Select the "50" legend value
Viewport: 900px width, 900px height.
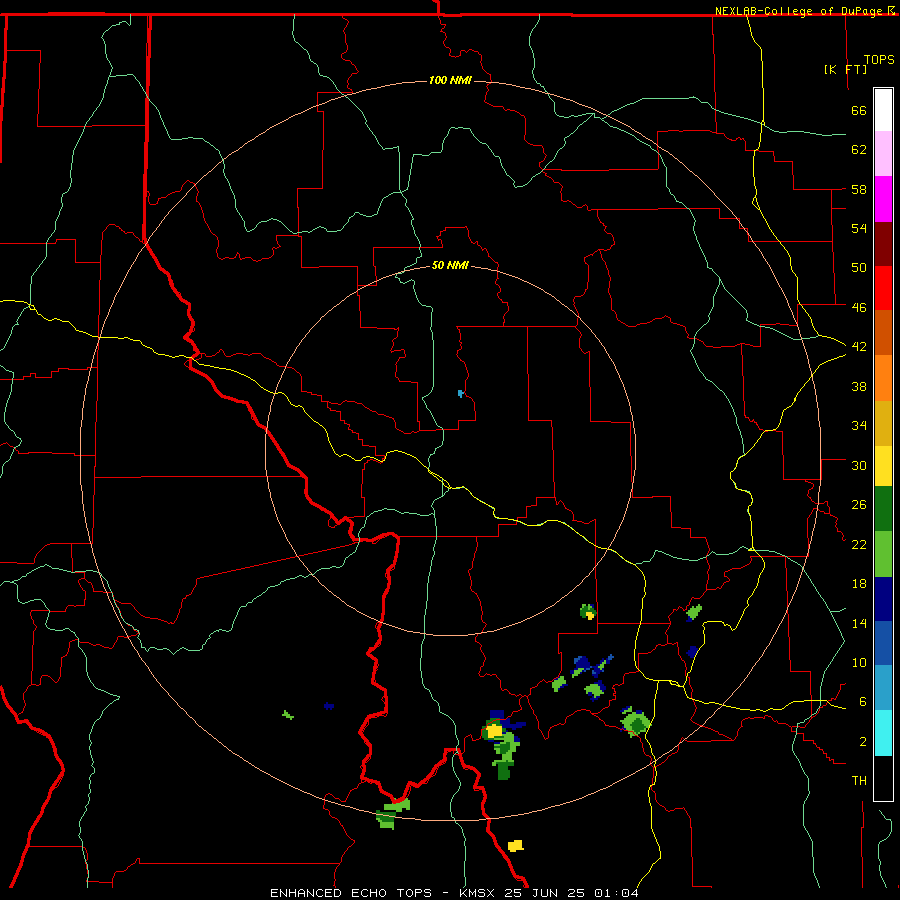[859, 268]
